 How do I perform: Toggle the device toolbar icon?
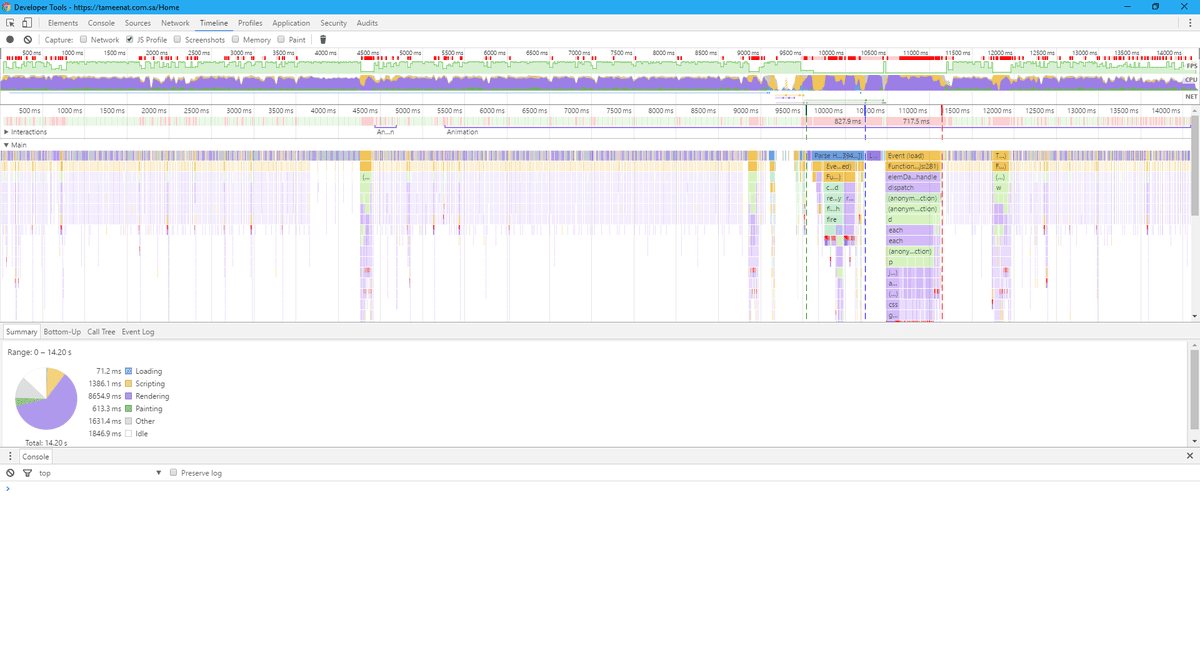coord(26,22)
